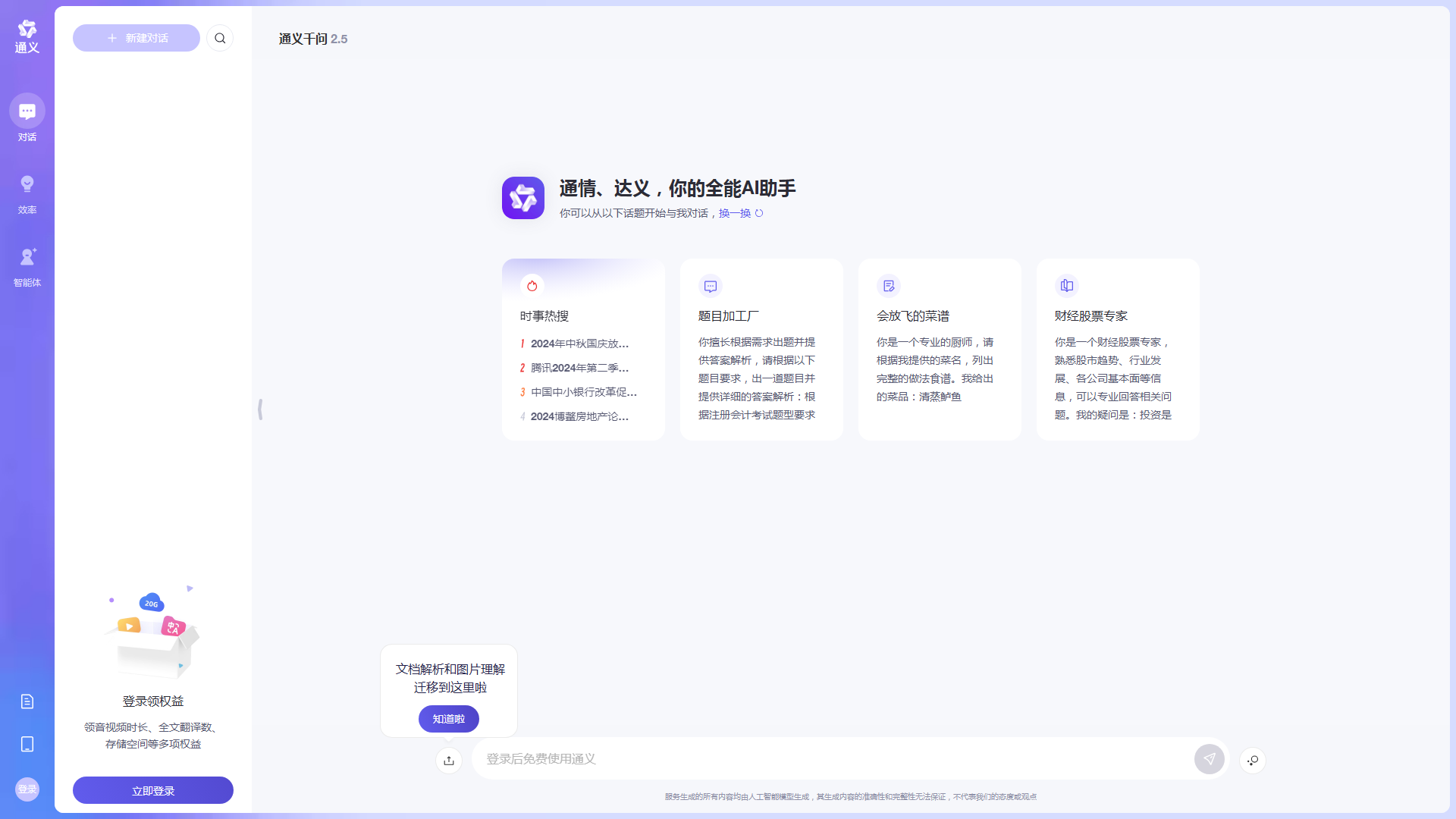Click the 时事热搜 card title
This screenshot has height=819, width=1456.
(544, 316)
